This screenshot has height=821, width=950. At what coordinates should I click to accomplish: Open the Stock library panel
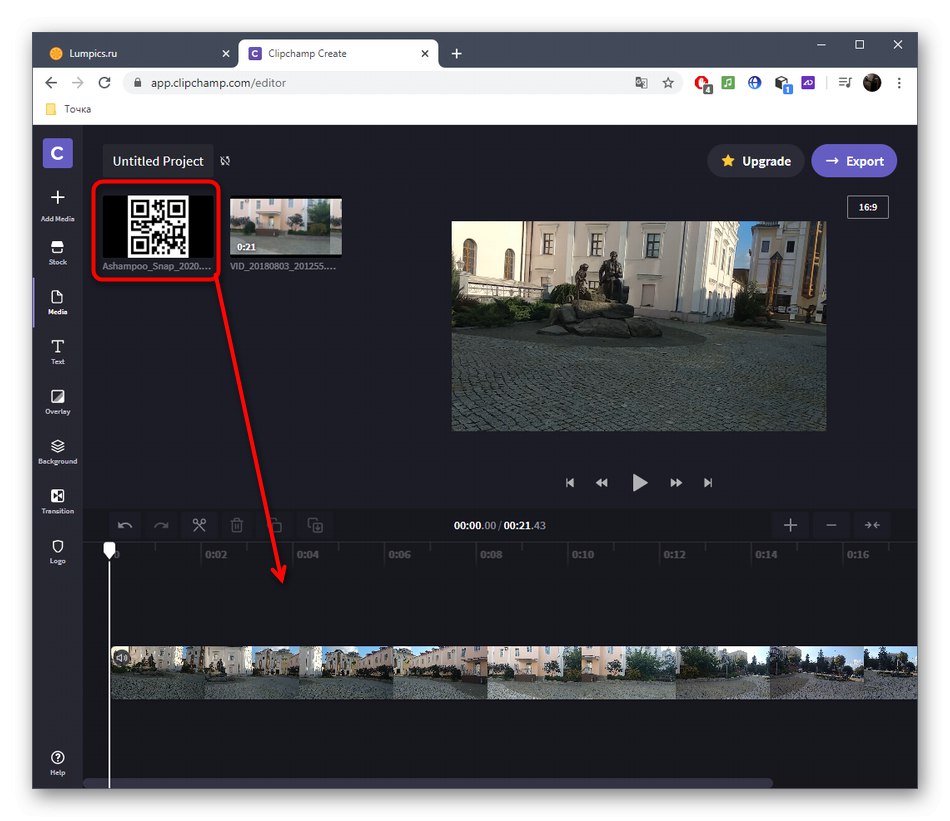(x=57, y=252)
